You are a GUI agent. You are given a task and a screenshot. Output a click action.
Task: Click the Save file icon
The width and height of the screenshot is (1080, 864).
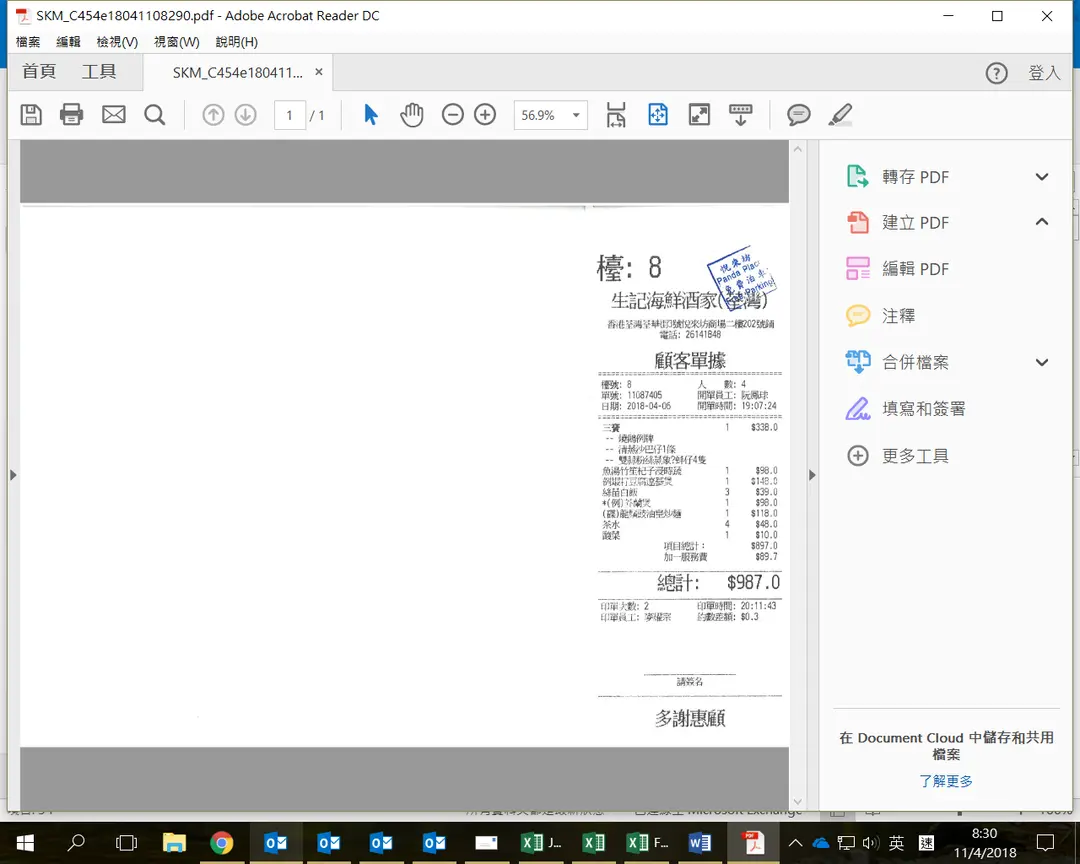coord(32,115)
